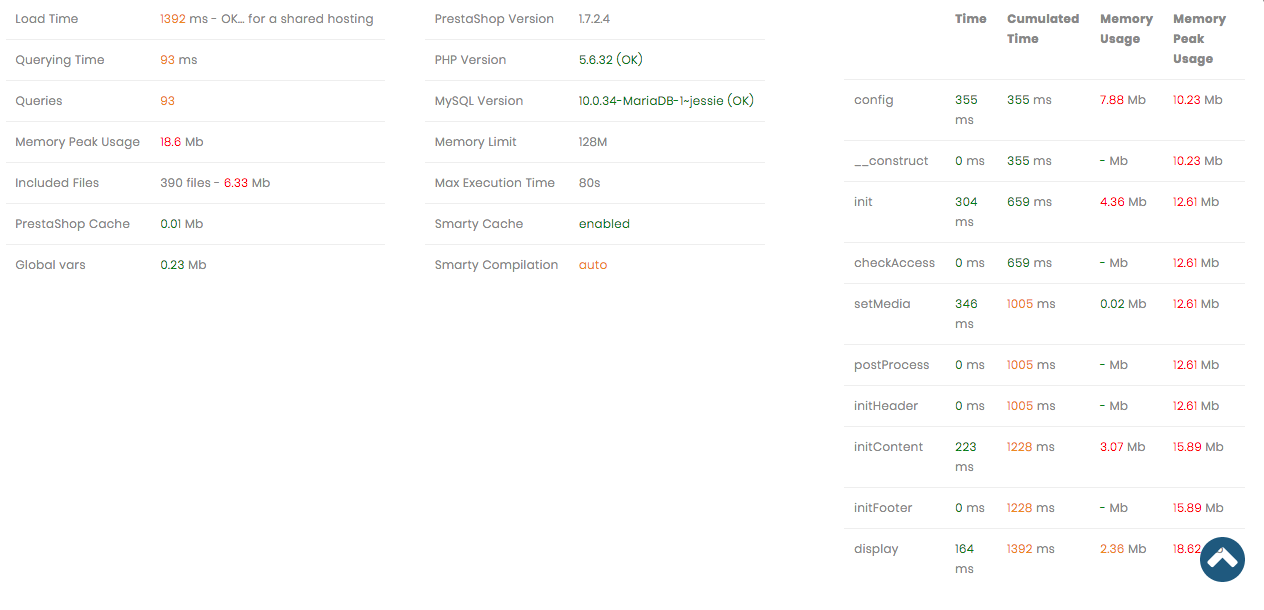Click the PrestaShop Cache label

point(73,224)
